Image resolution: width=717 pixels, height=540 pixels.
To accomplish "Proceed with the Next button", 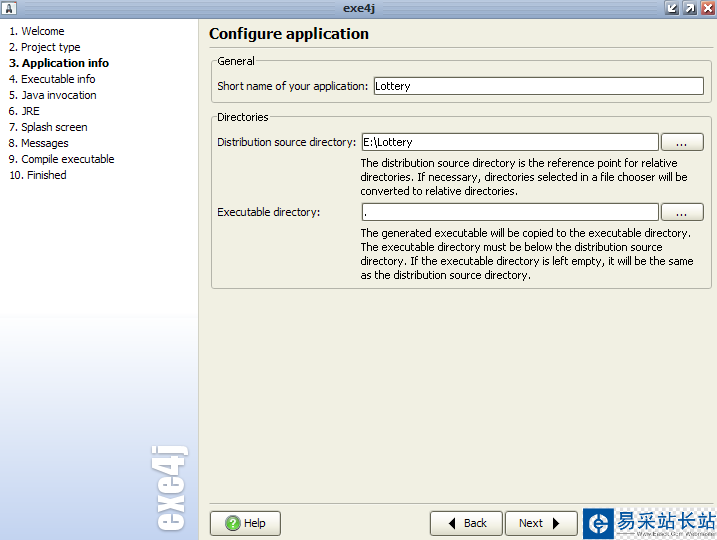I will click(541, 523).
